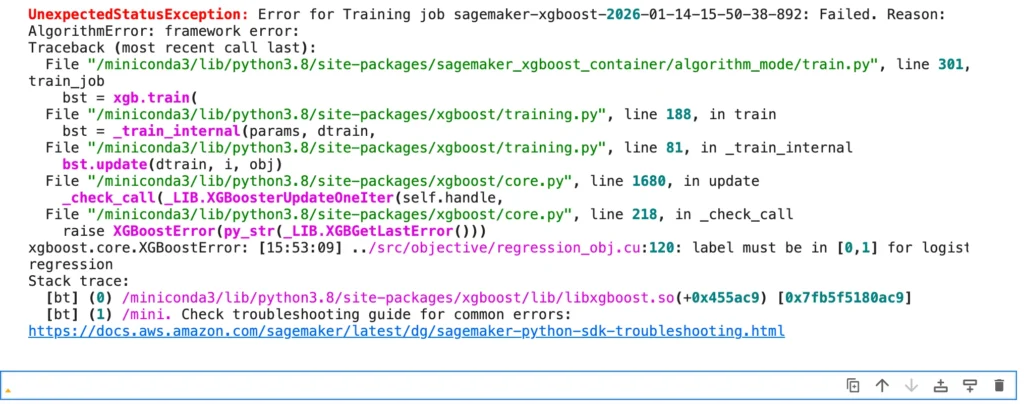Click the small orange triangle in the empty cell
The width and height of the screenshot is (1024, 404).
(x=8, y=389)
